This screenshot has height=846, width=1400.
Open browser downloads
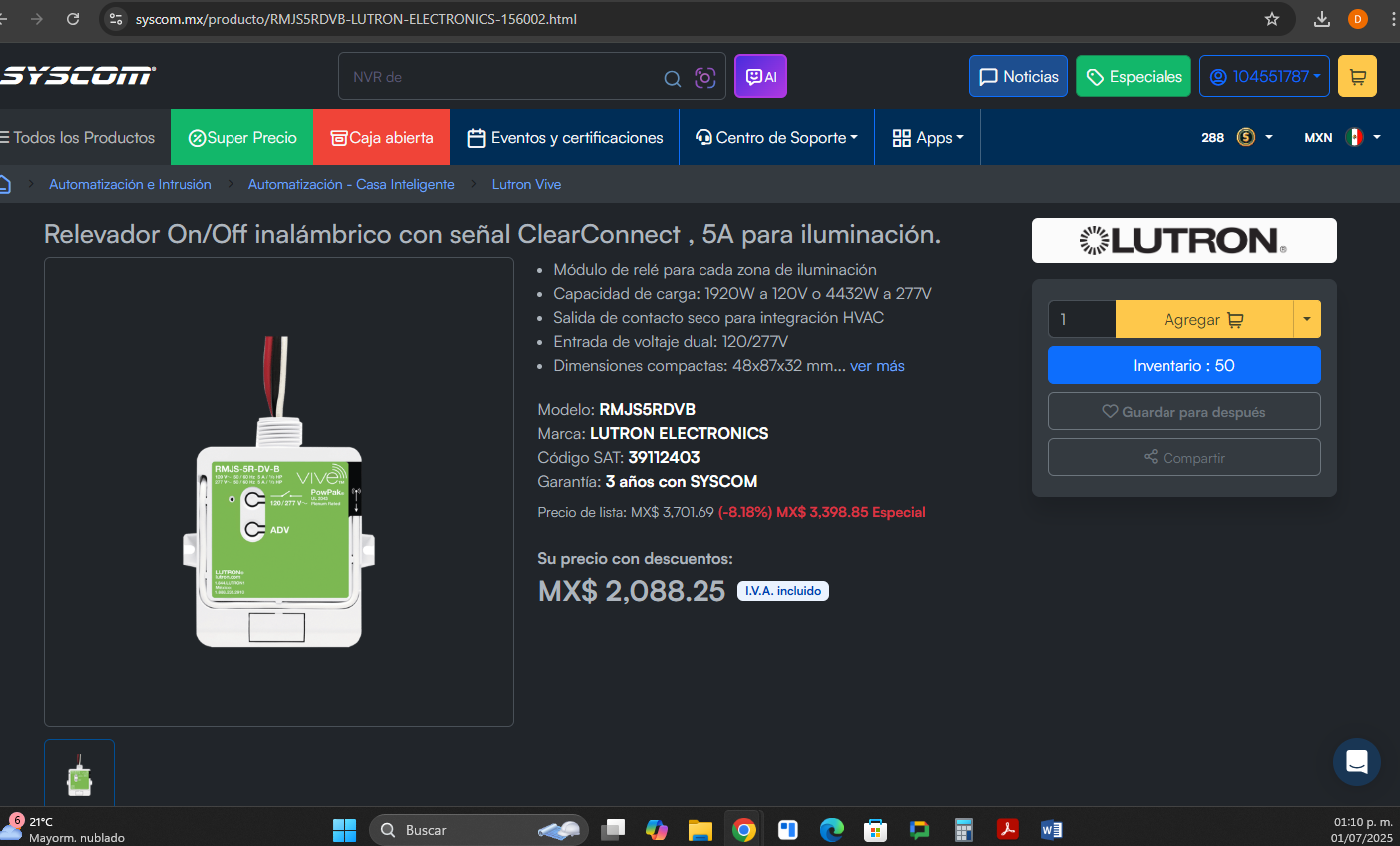pyautogui.click(x=1322, y=19)
